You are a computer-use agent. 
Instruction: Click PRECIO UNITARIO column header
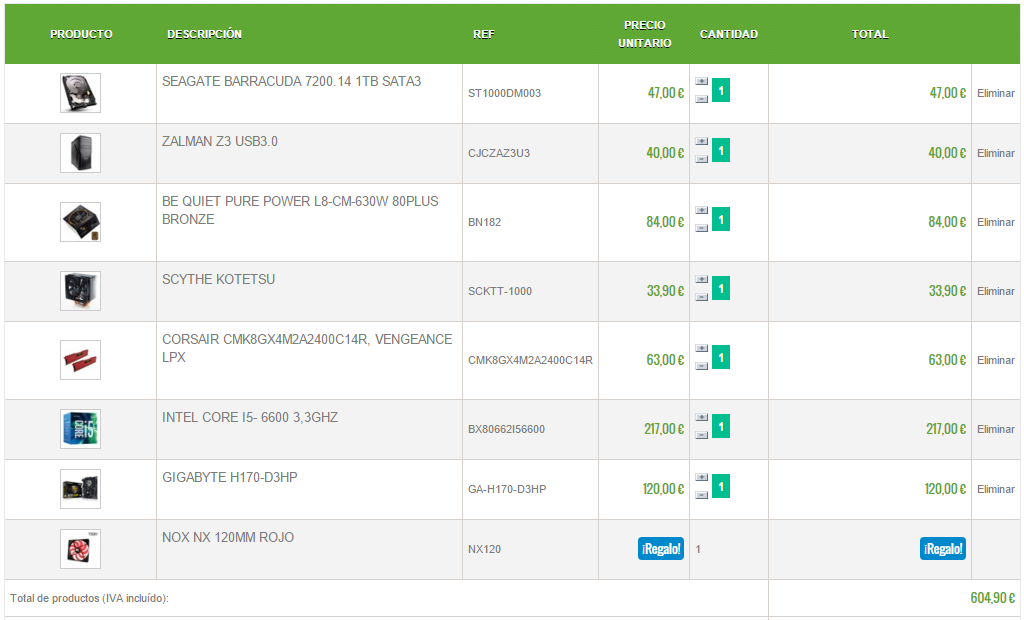pyautogui.click(x=645, y=34)
